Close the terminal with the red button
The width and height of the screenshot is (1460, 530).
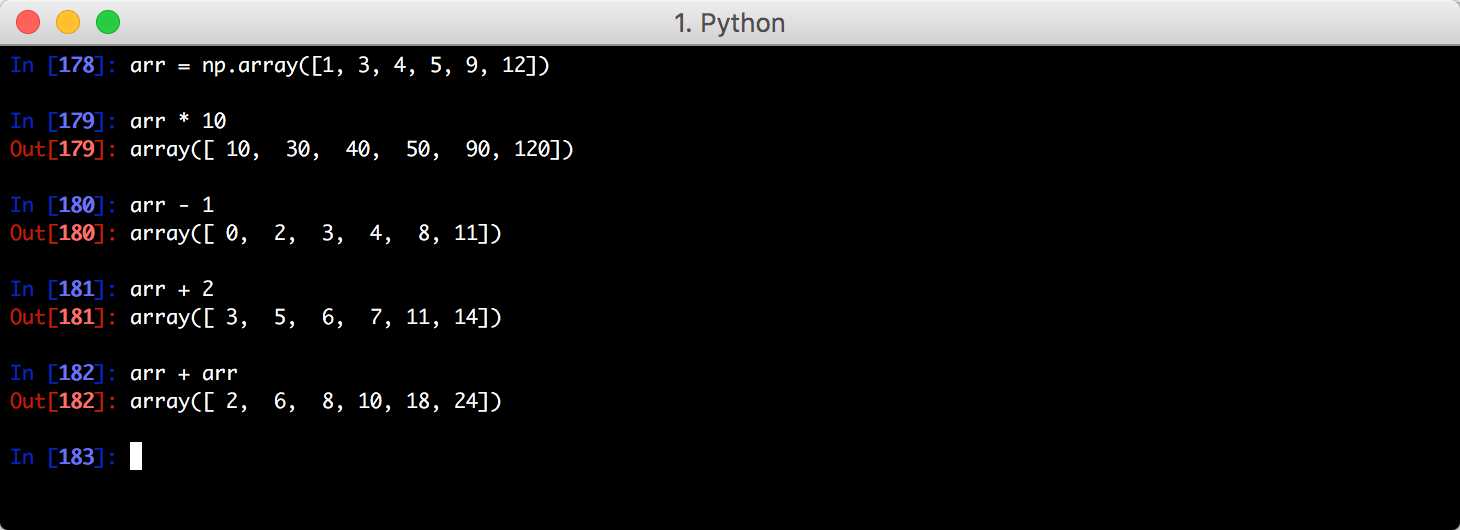[28, 21]
